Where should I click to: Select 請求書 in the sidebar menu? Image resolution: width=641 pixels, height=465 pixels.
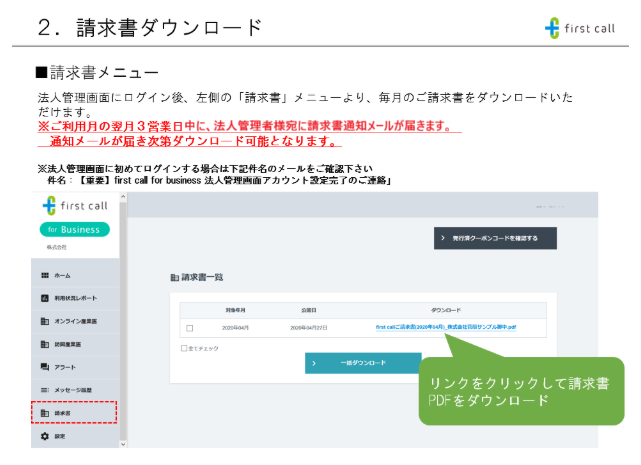[x=74, y=413]
